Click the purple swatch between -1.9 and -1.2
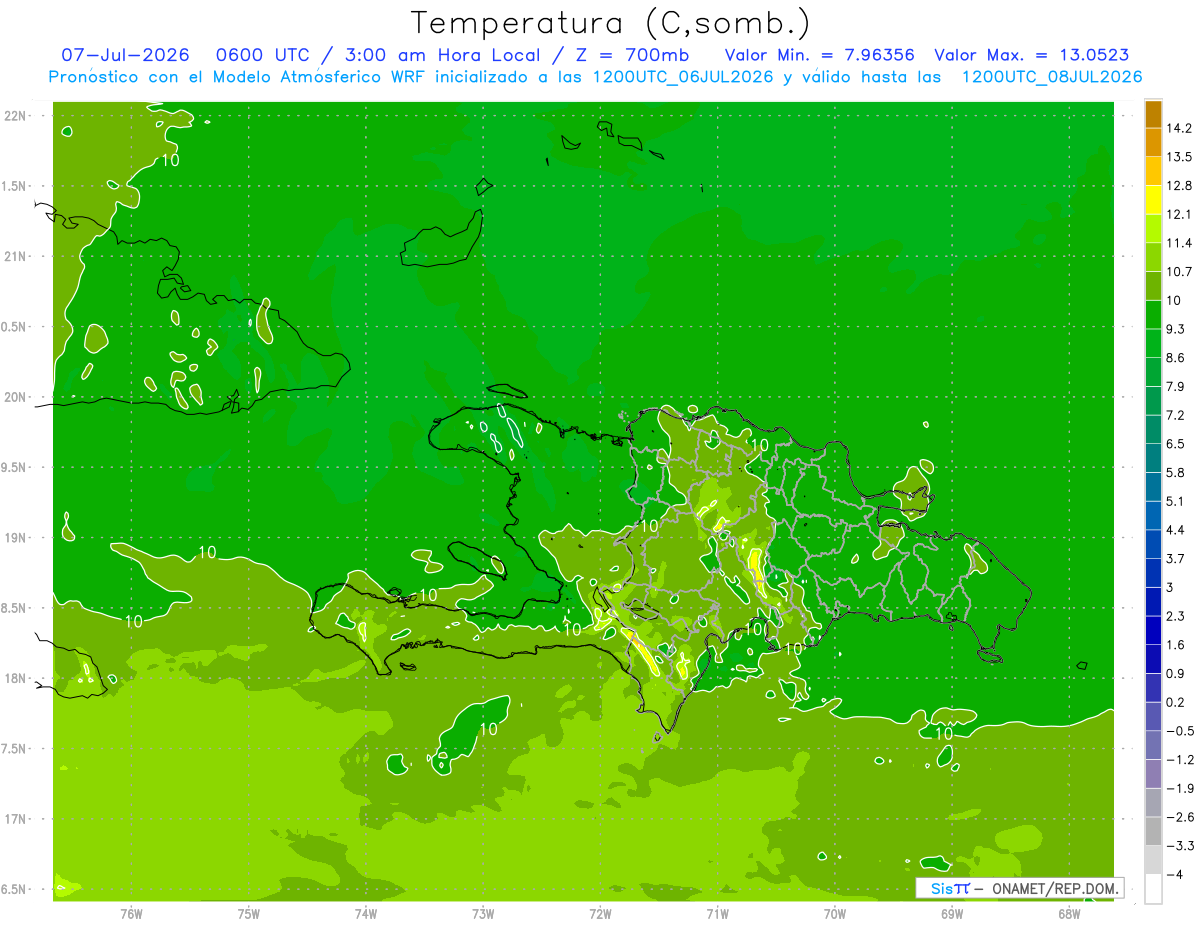Screen dimensions: 1200x927 tap(1153, 773)
